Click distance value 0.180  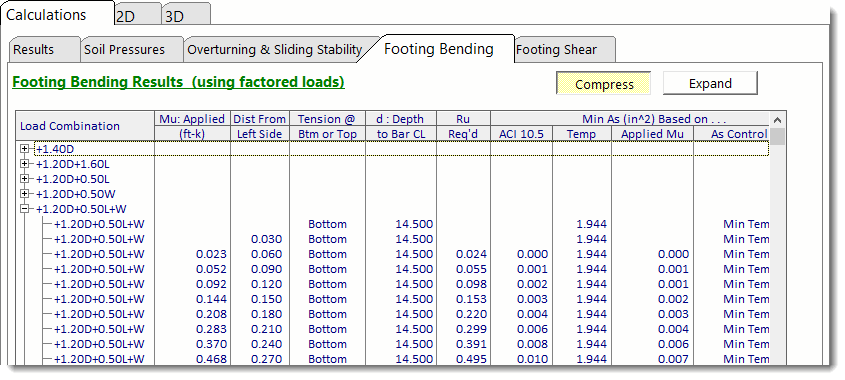point(267,315)
